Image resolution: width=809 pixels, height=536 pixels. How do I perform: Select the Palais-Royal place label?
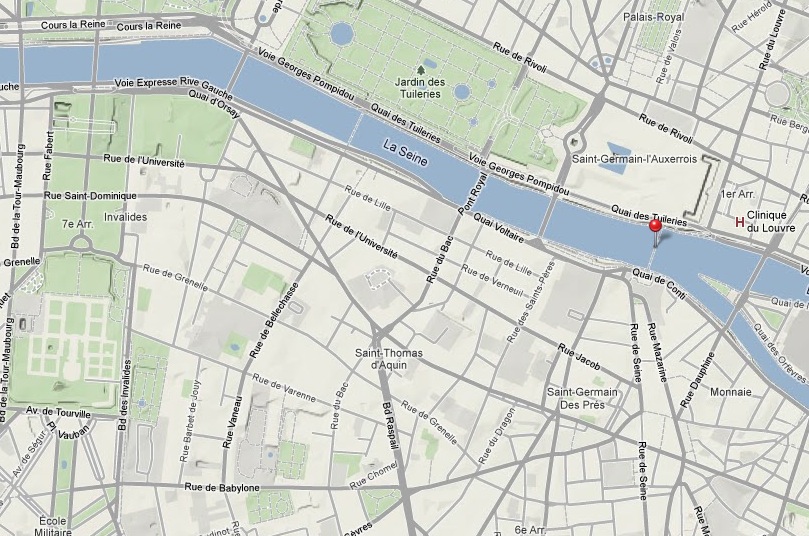coord(654,17)
